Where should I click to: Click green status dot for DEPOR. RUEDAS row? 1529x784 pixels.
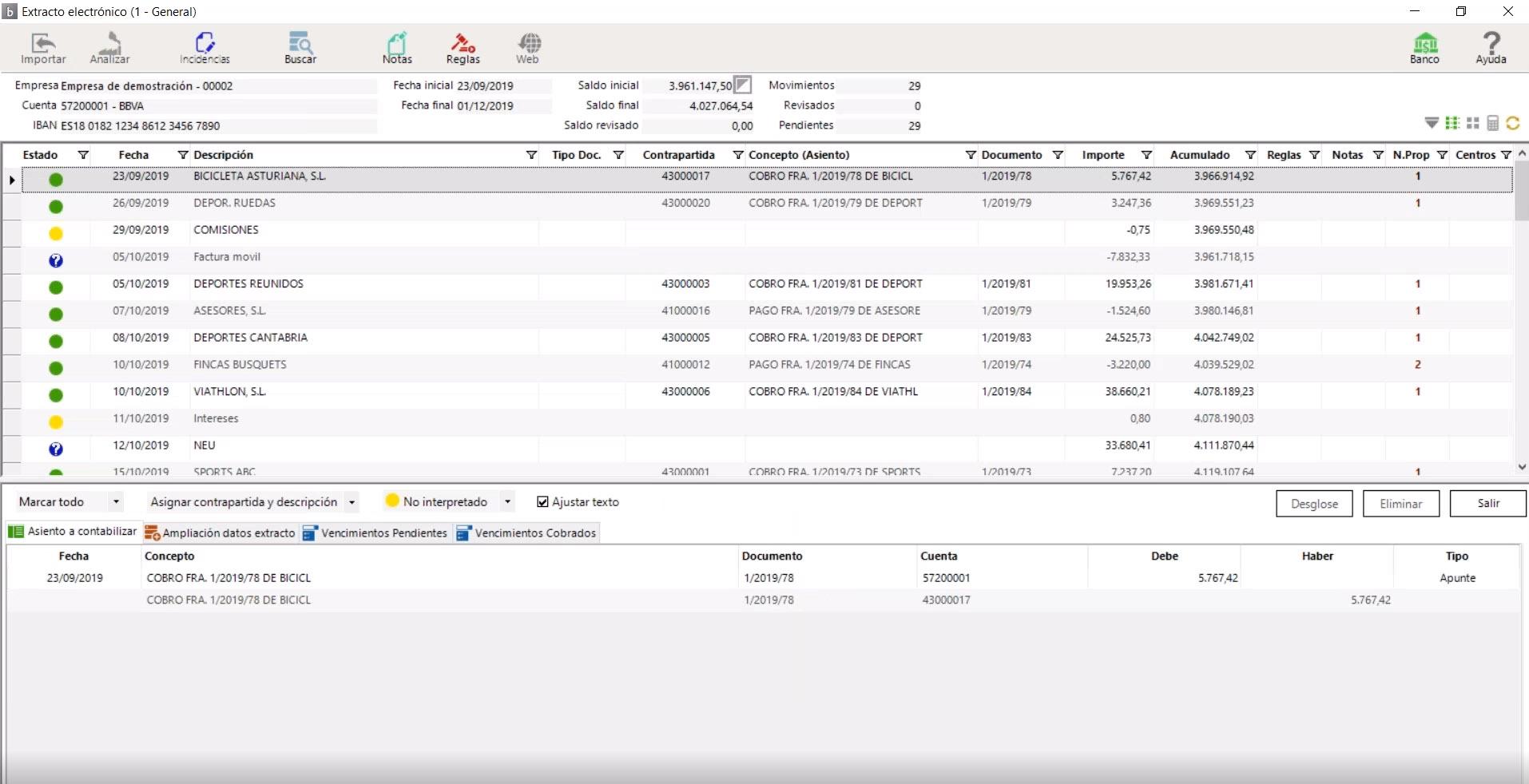pos(56,207)
